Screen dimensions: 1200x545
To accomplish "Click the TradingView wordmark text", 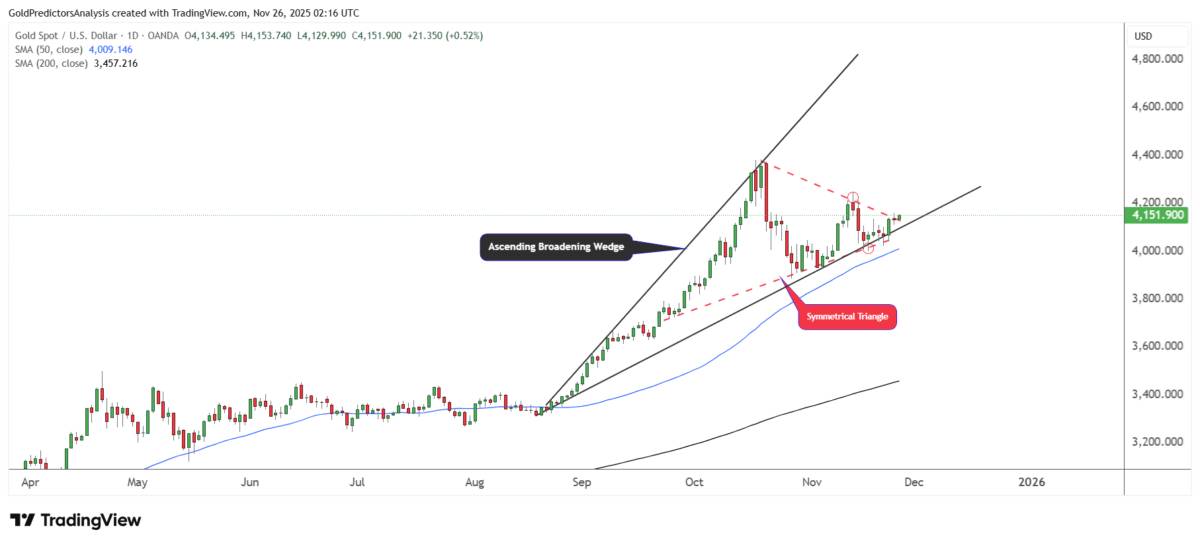I will coord(91,520).
